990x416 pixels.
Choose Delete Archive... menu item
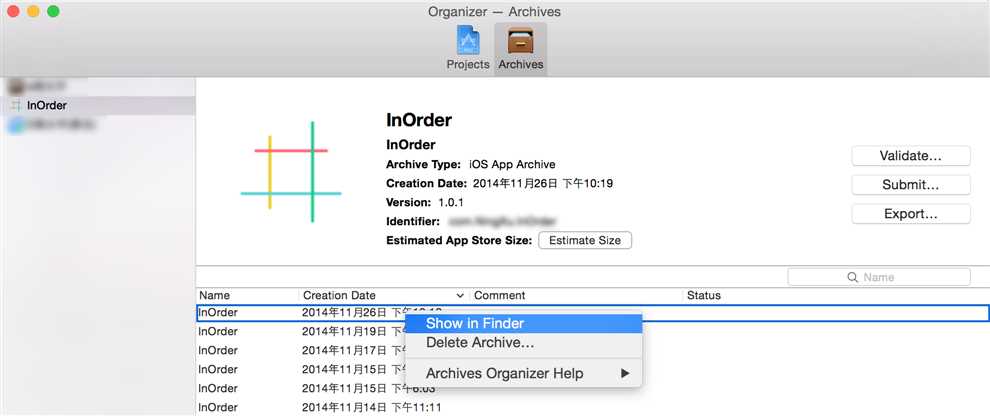pos(523,343)
